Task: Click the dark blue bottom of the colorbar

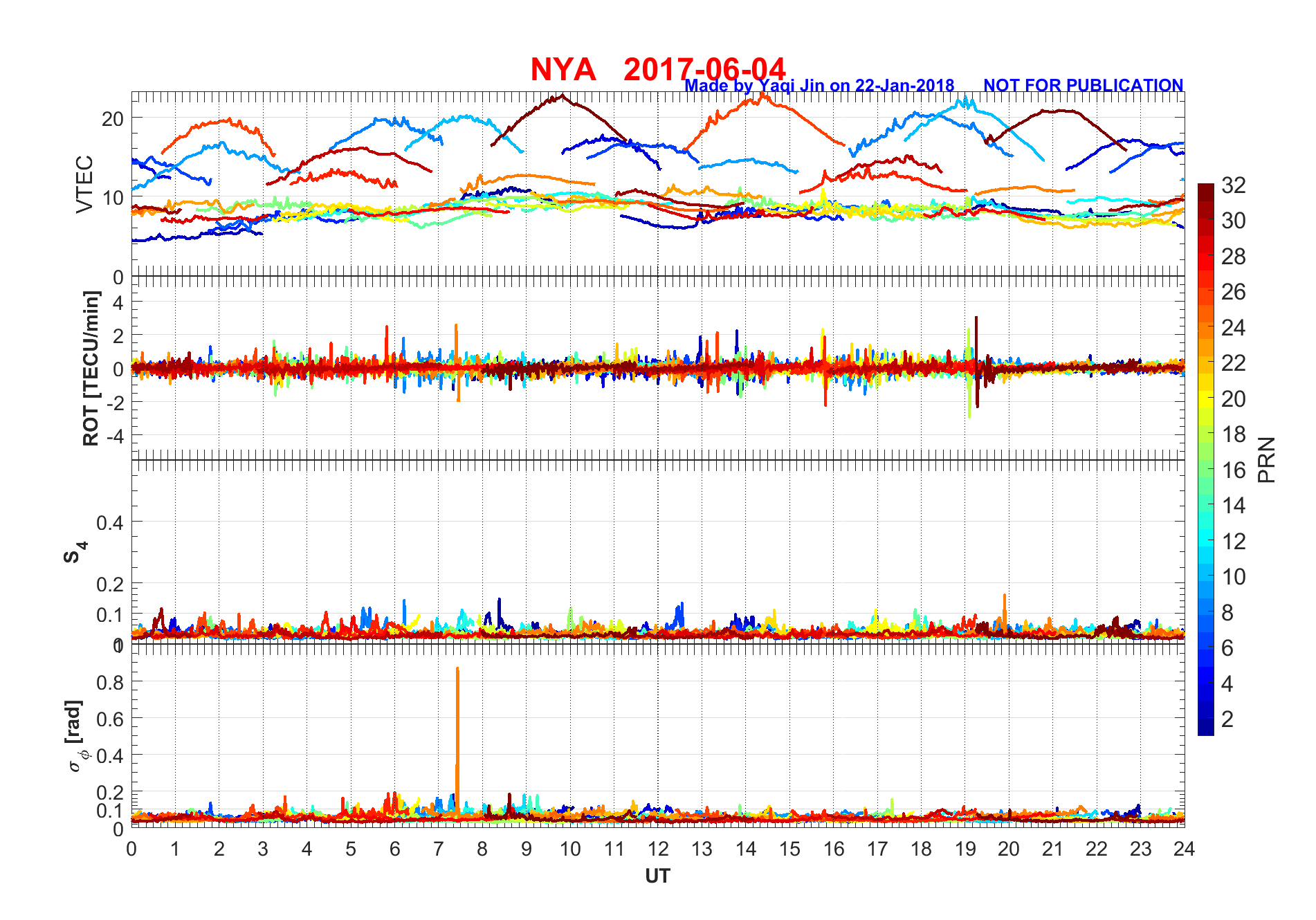Action: (x=1206, y=727)
